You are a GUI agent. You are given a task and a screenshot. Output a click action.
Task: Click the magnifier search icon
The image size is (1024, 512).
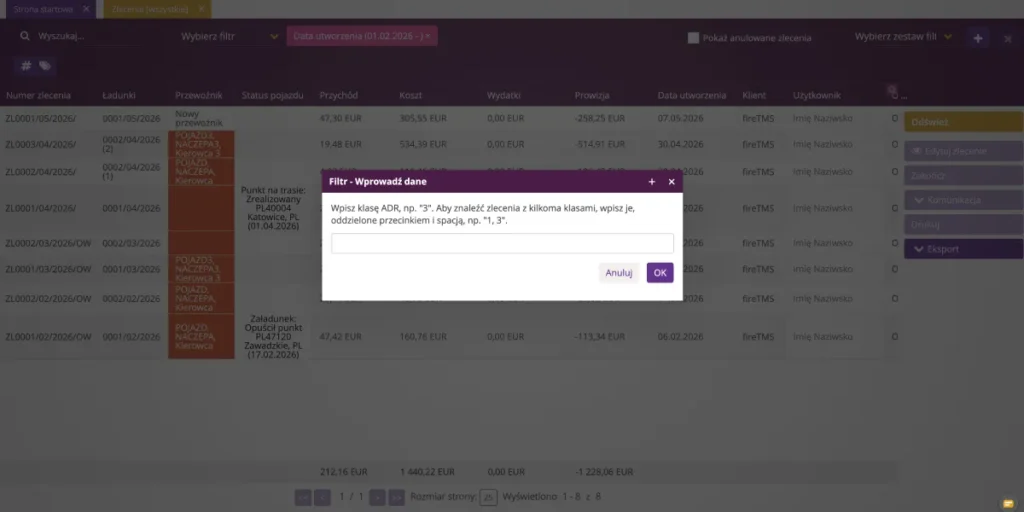[25, 36]
